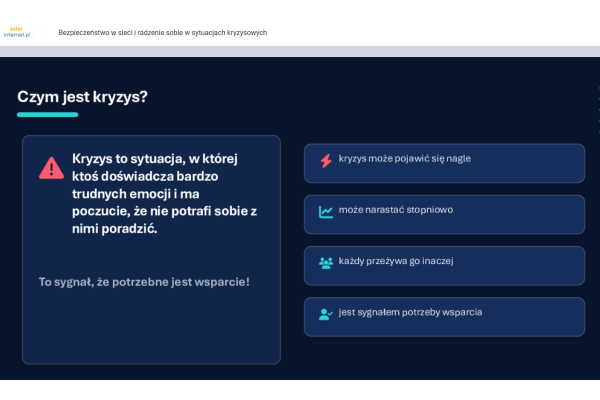600x400 pixels.
Task: Click the course title 'Bezpieczeństwo w sieci' in header
Action: coord(162,33)
